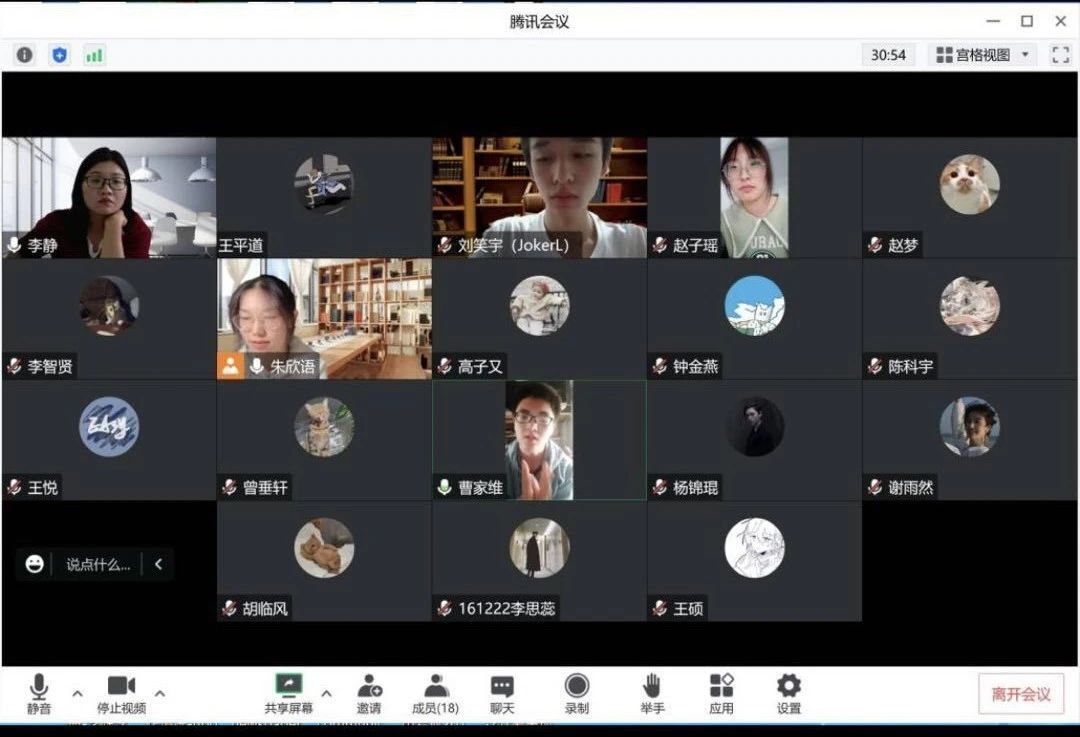Enter fullscreen mode using top-right icon
Screen dimensions: 1080x737
click(x=1060, y=55)
